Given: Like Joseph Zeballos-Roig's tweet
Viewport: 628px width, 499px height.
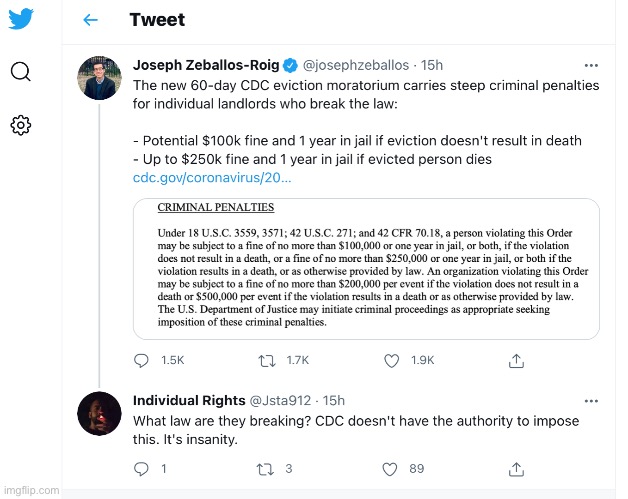Looking at the screenshot, I should point(394,360).
